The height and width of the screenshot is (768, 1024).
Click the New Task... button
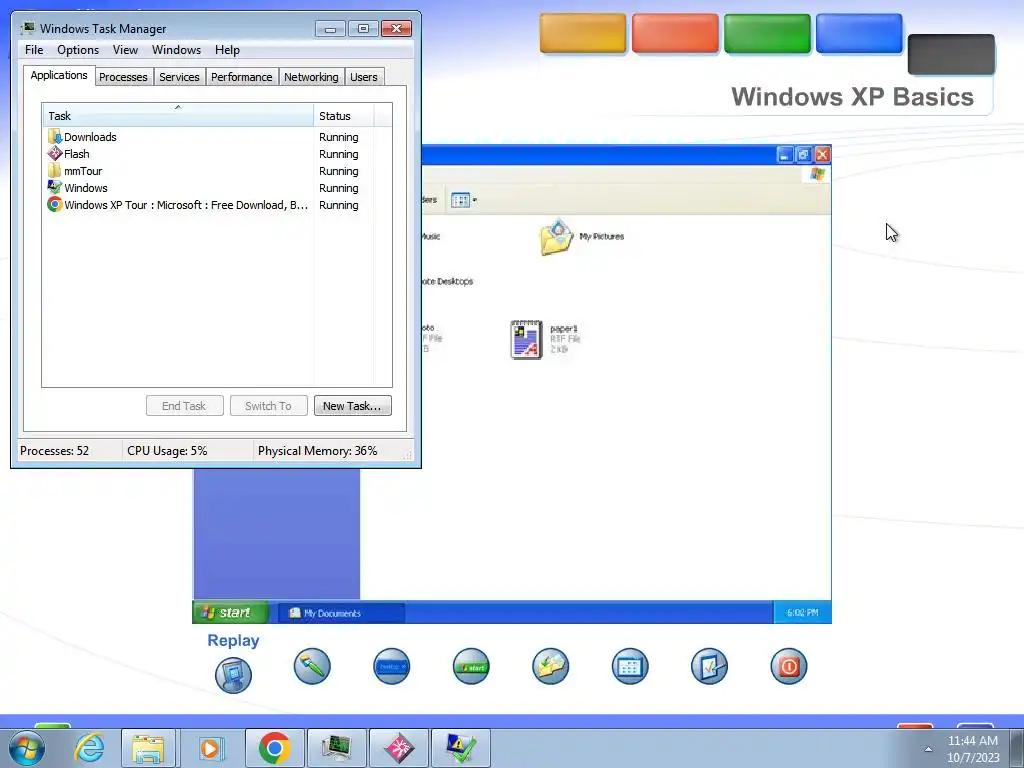353,406
